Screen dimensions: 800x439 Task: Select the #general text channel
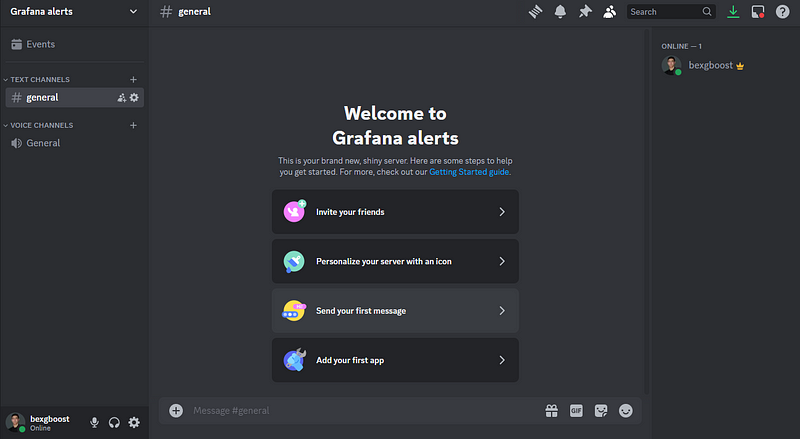point(74,97)
